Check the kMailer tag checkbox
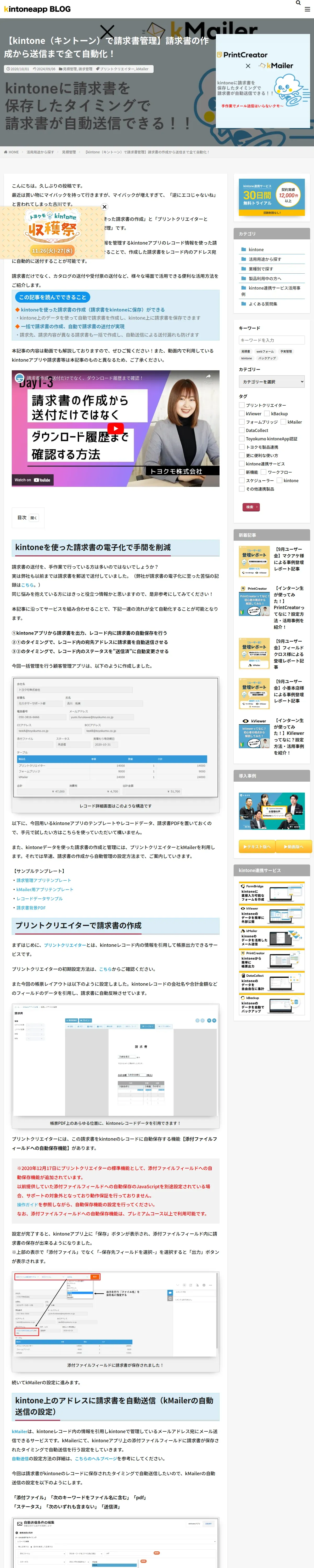The width and height of the screenshot is (314, 1568). (283, 422)
